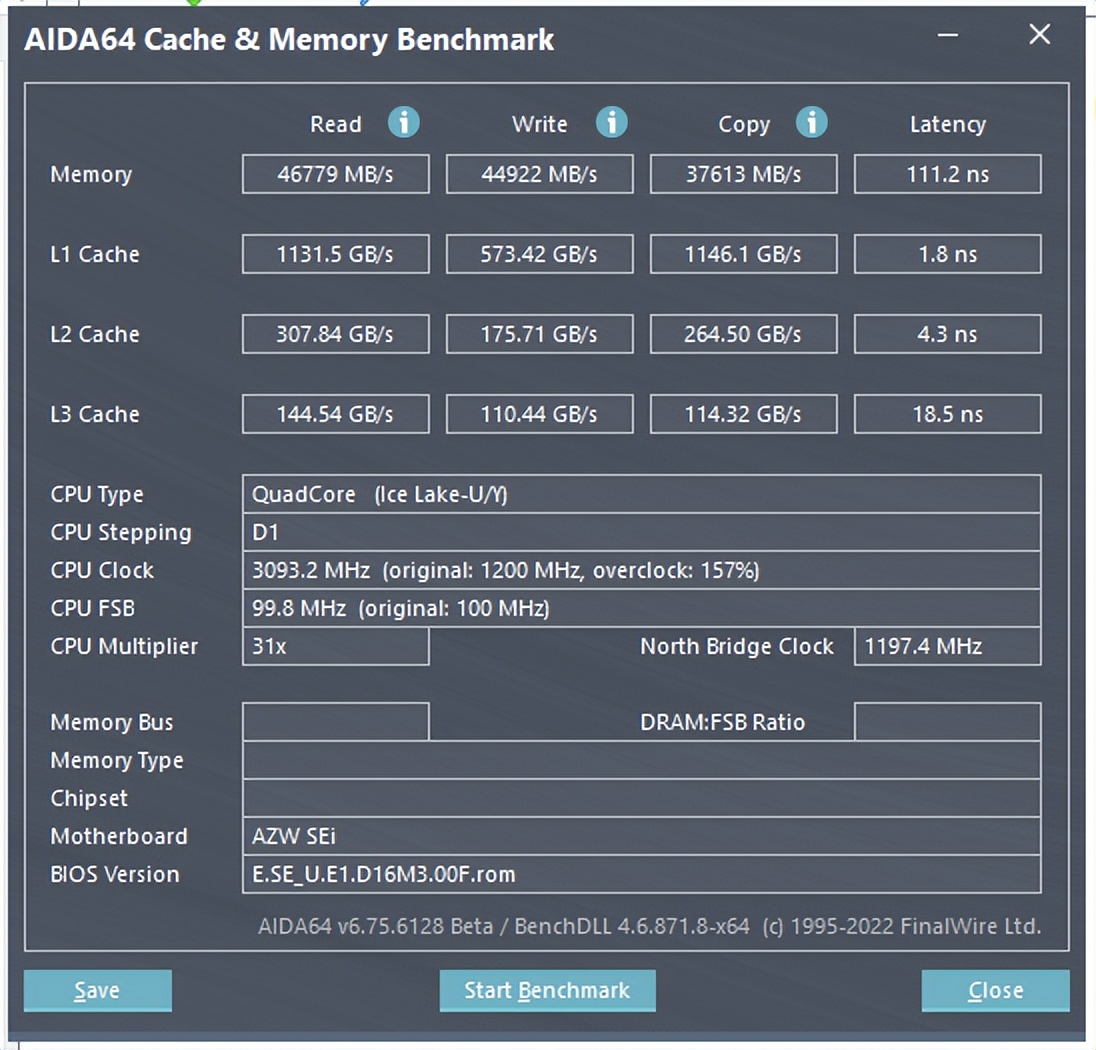The height and width of the screenshot is (1050, 1096).
Task: Select the Memory Write value box
Action: [540, 174]
